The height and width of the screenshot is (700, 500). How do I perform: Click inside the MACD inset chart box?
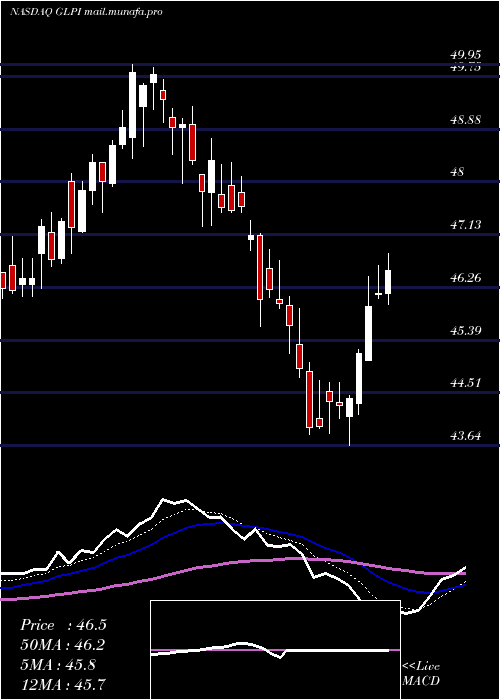275,650
